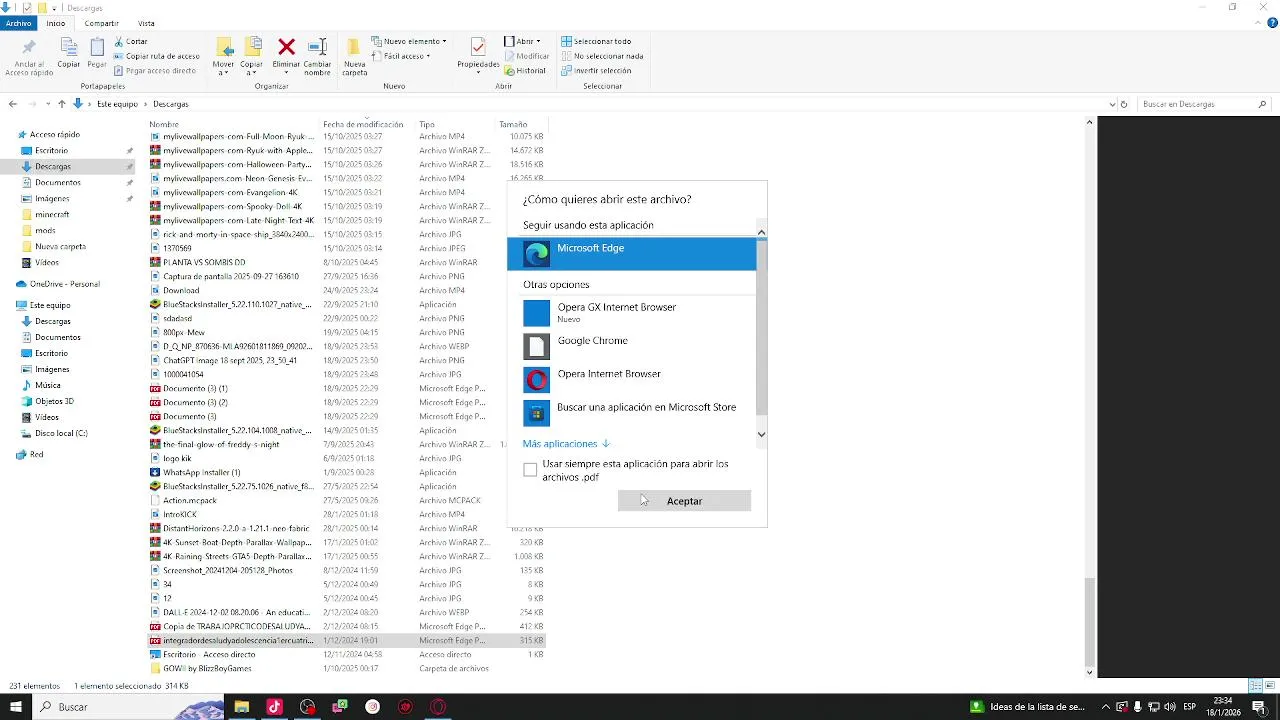
Task: Select the minecraft folder in sidebar
Action: click(52, 214)
